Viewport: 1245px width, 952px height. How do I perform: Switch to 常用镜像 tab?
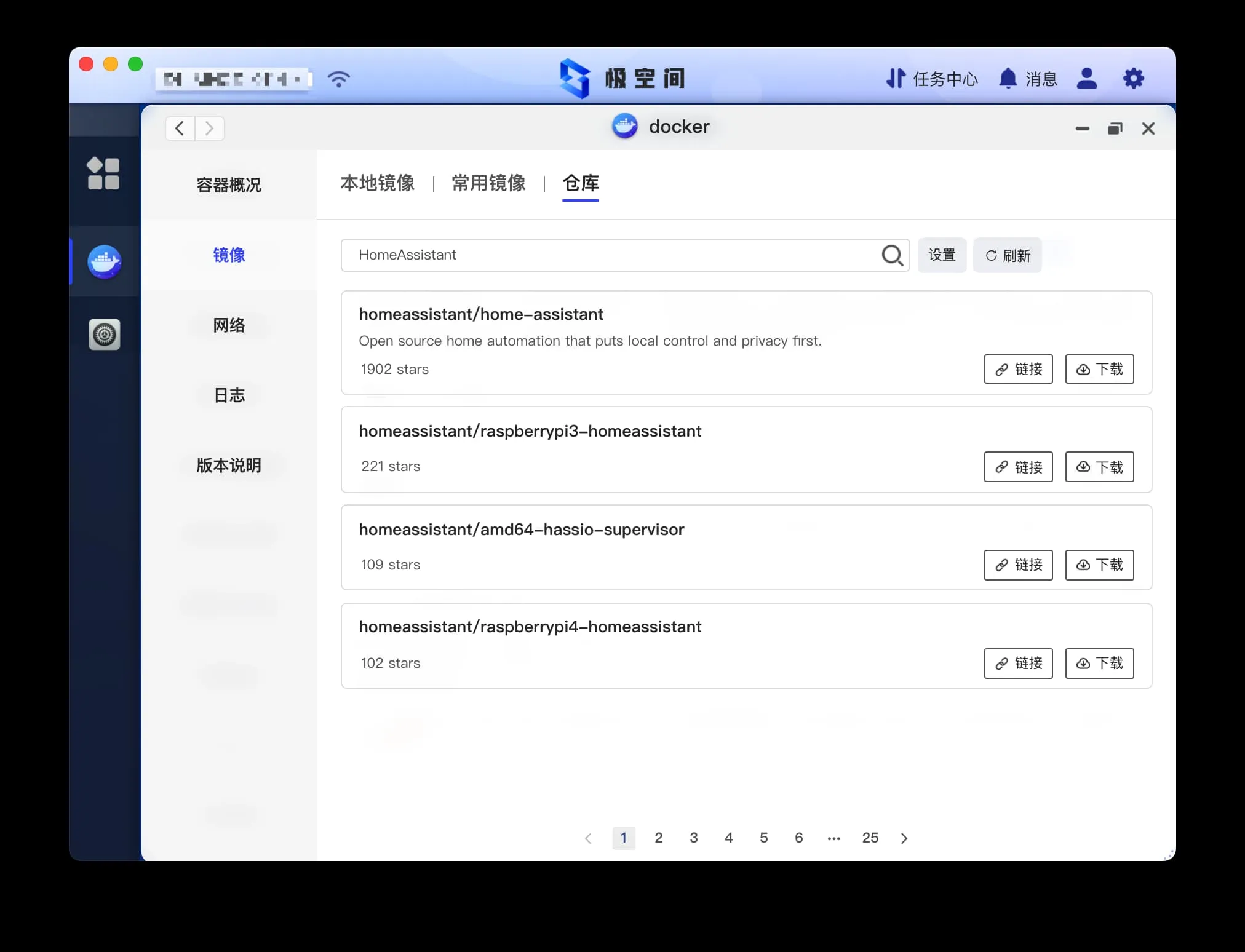tap(488, 183)
